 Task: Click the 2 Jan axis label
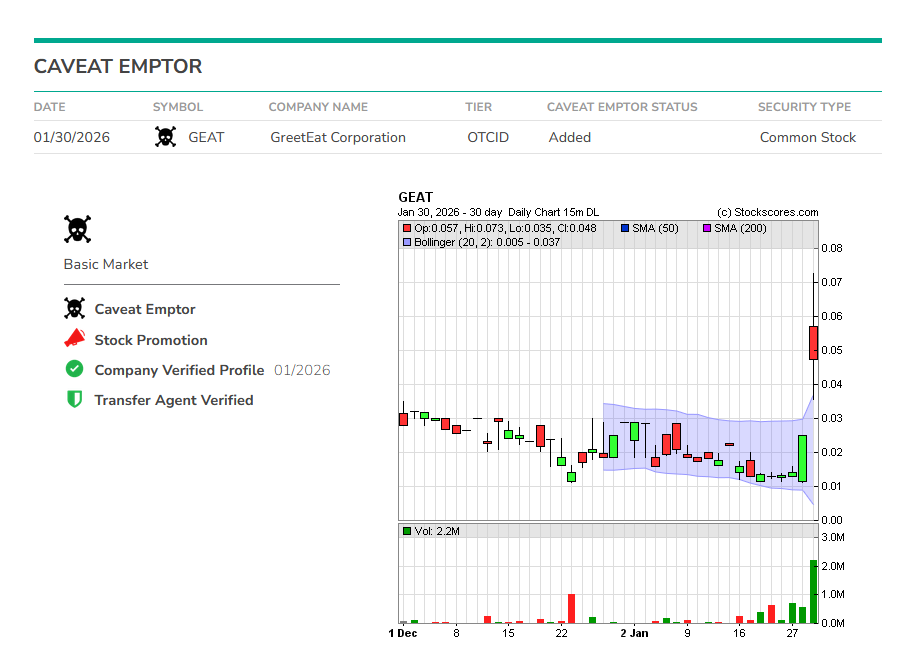pyautogui.click(x=634, y=633)
